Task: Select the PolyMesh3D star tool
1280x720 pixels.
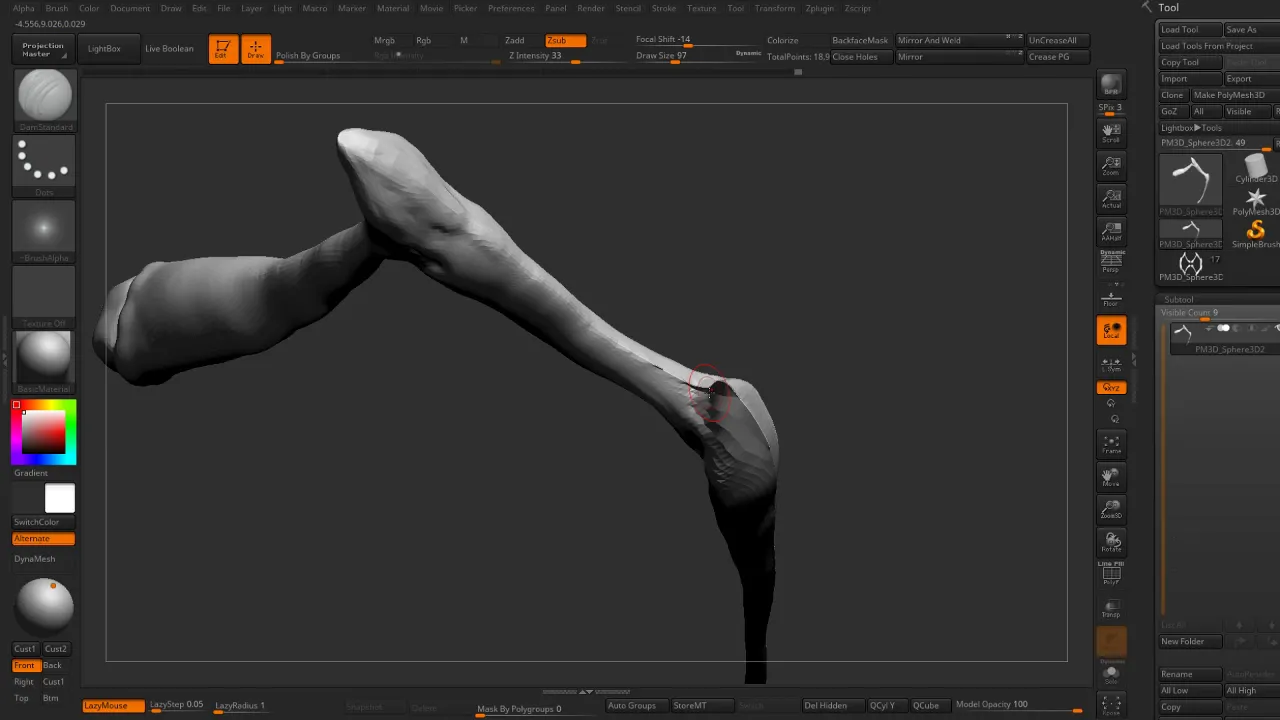Action: click(x=1256, y=201)
